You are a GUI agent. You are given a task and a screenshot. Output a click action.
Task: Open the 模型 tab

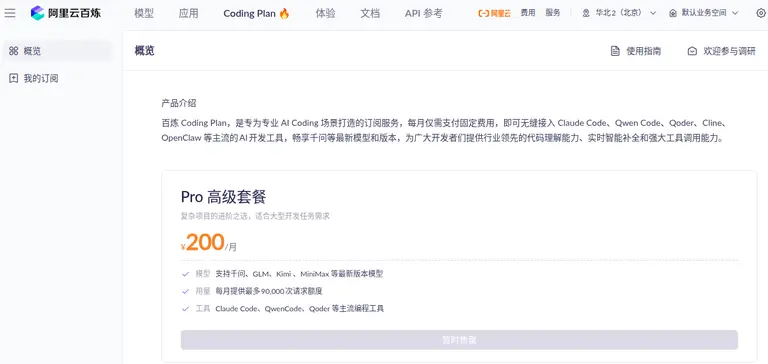tap(144, 14)
